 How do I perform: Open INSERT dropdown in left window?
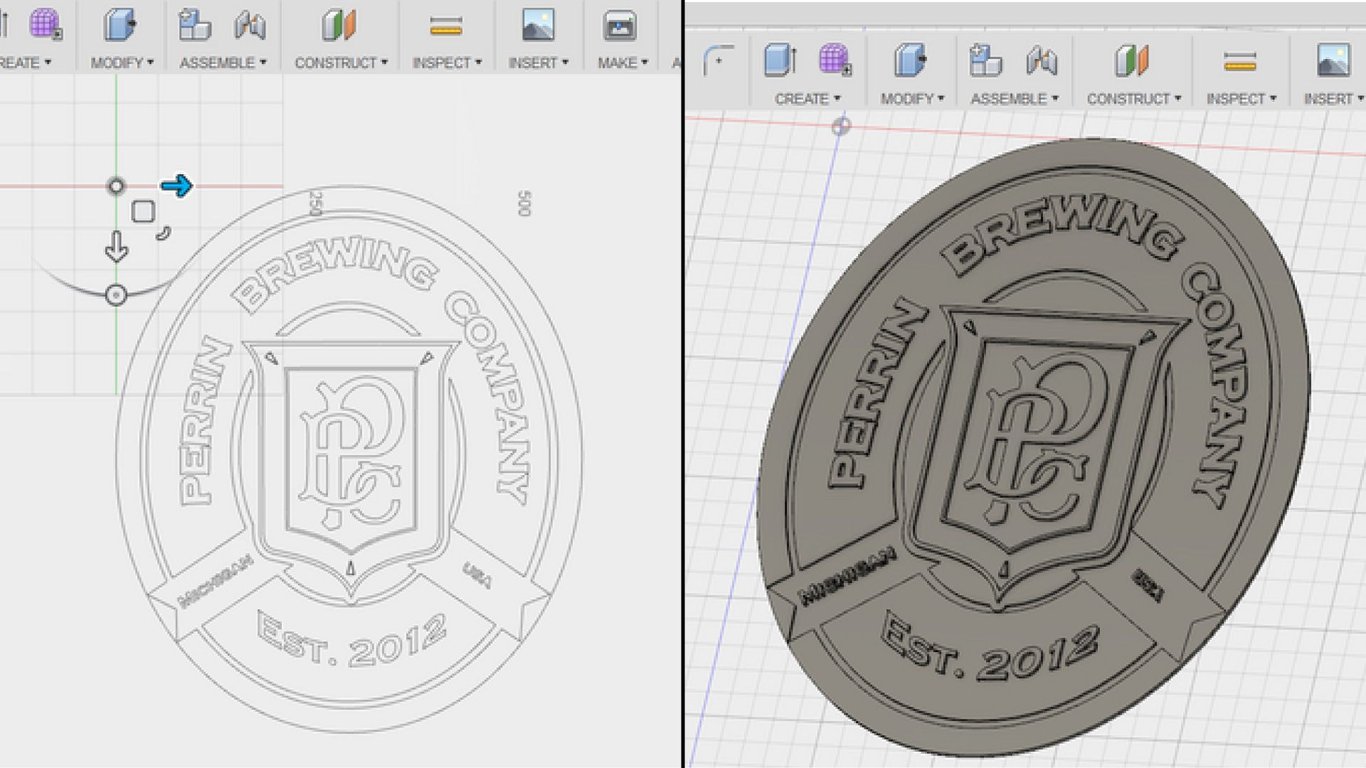pos(539,62)
